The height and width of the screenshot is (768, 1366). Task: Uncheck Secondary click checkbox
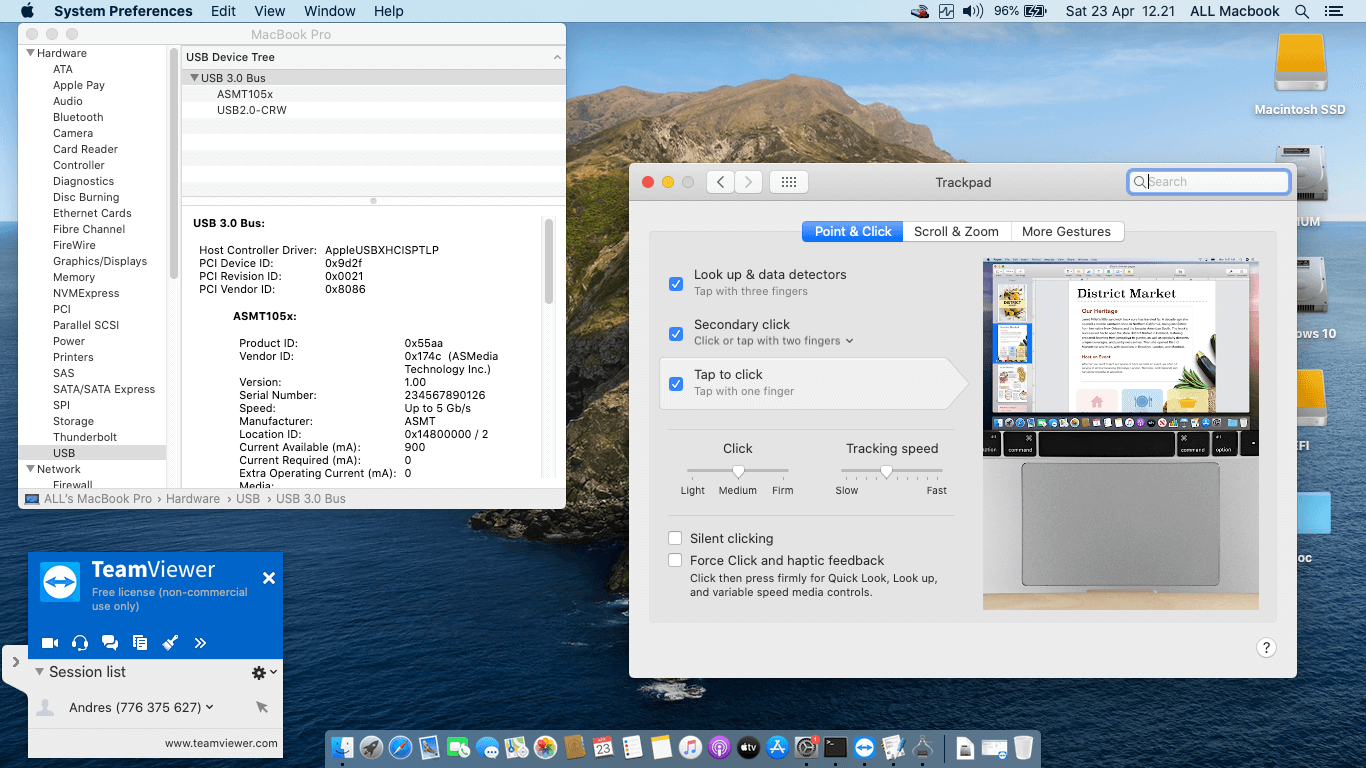click(x=676, y=333)
